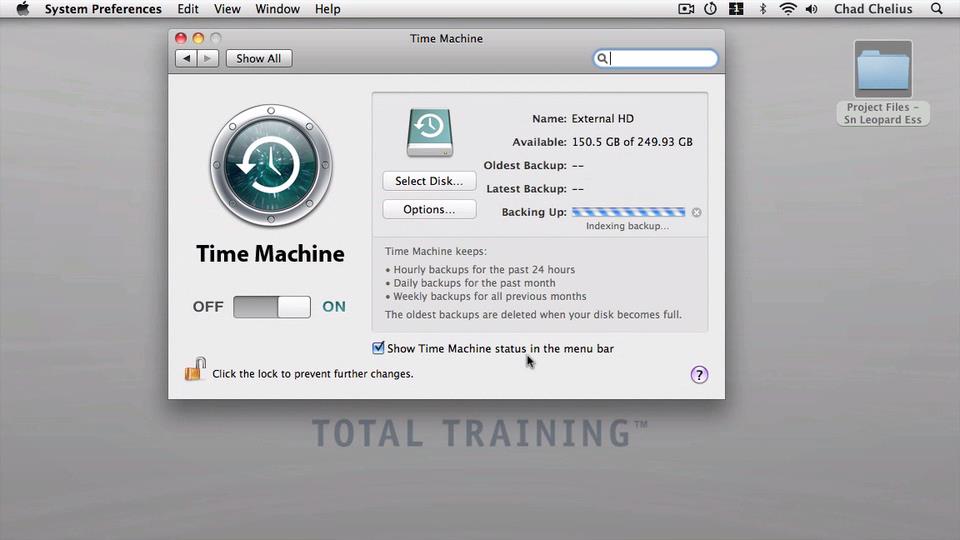Click the 'Project Files - Sn Leopard Ess' label
The image size is (960, 540).
point(883,113)
